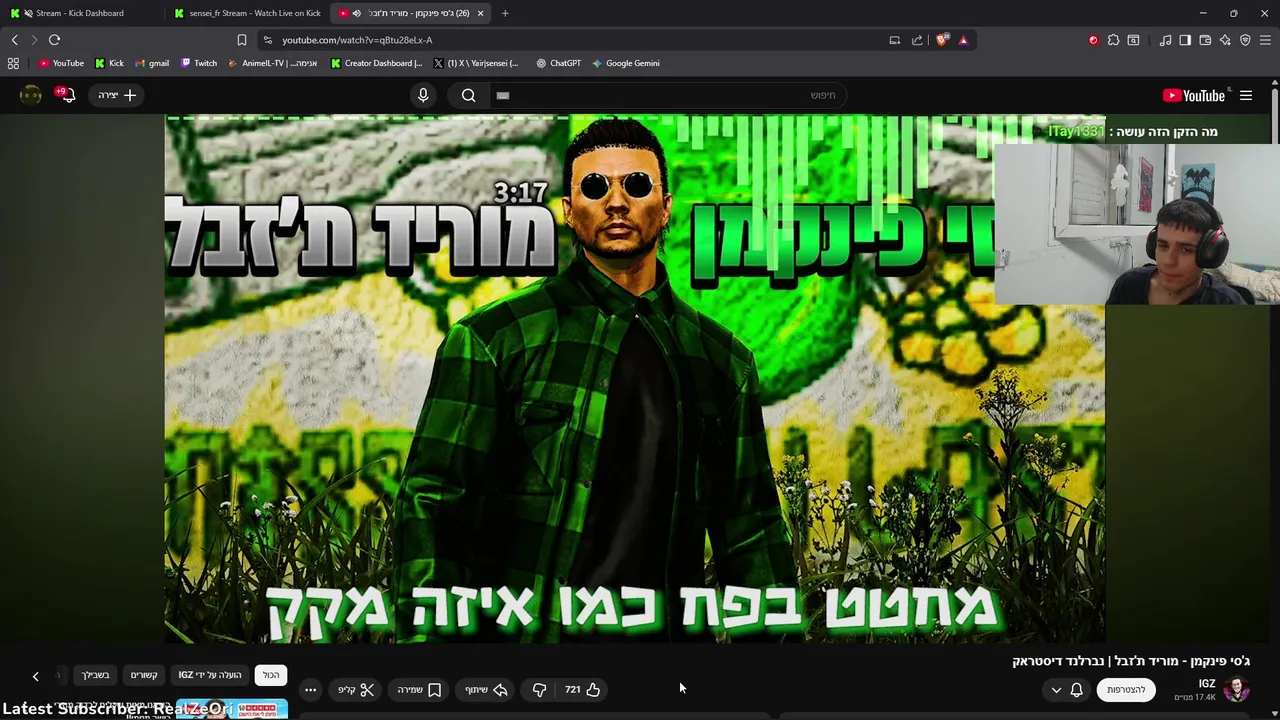Start voice search with microphone icon

[x=423, y=95]
